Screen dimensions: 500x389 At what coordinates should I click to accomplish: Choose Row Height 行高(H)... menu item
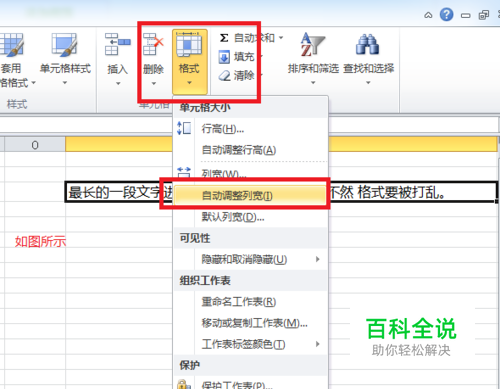251,129
